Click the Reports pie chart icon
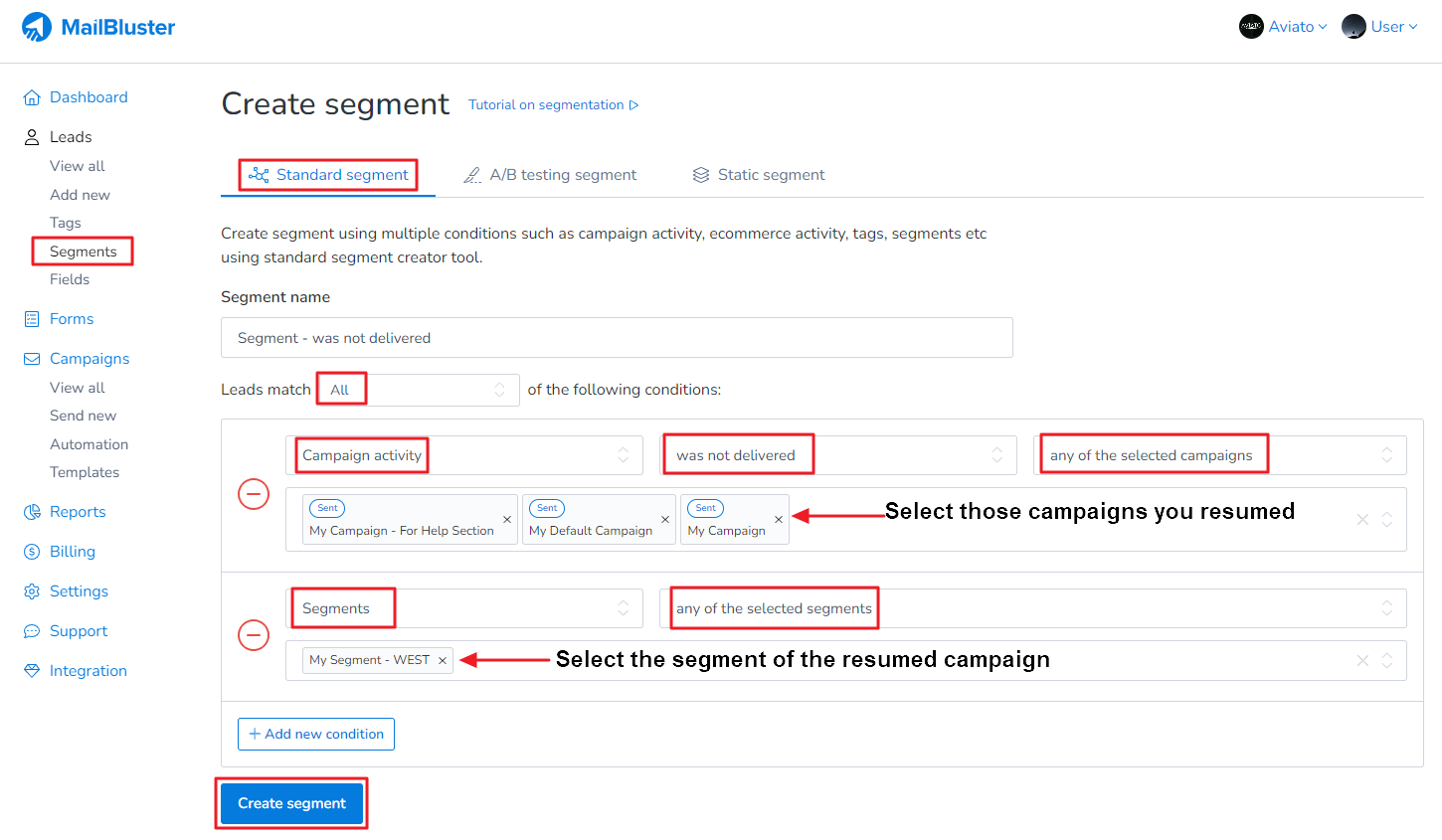The width and height of the screenshot is (1442, 840). (x=32, y=511)
